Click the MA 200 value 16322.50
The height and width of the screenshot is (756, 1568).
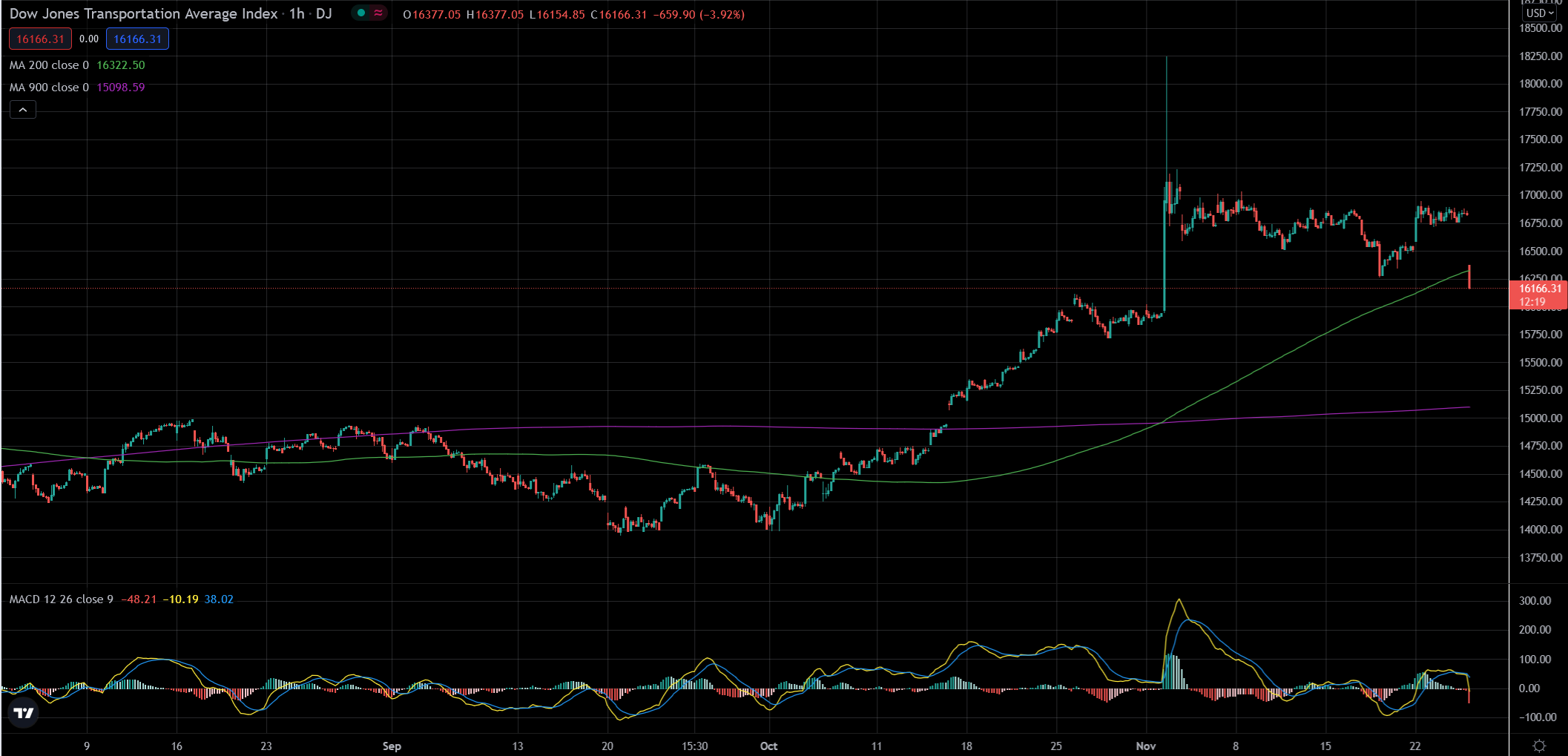tap(121, 65)
